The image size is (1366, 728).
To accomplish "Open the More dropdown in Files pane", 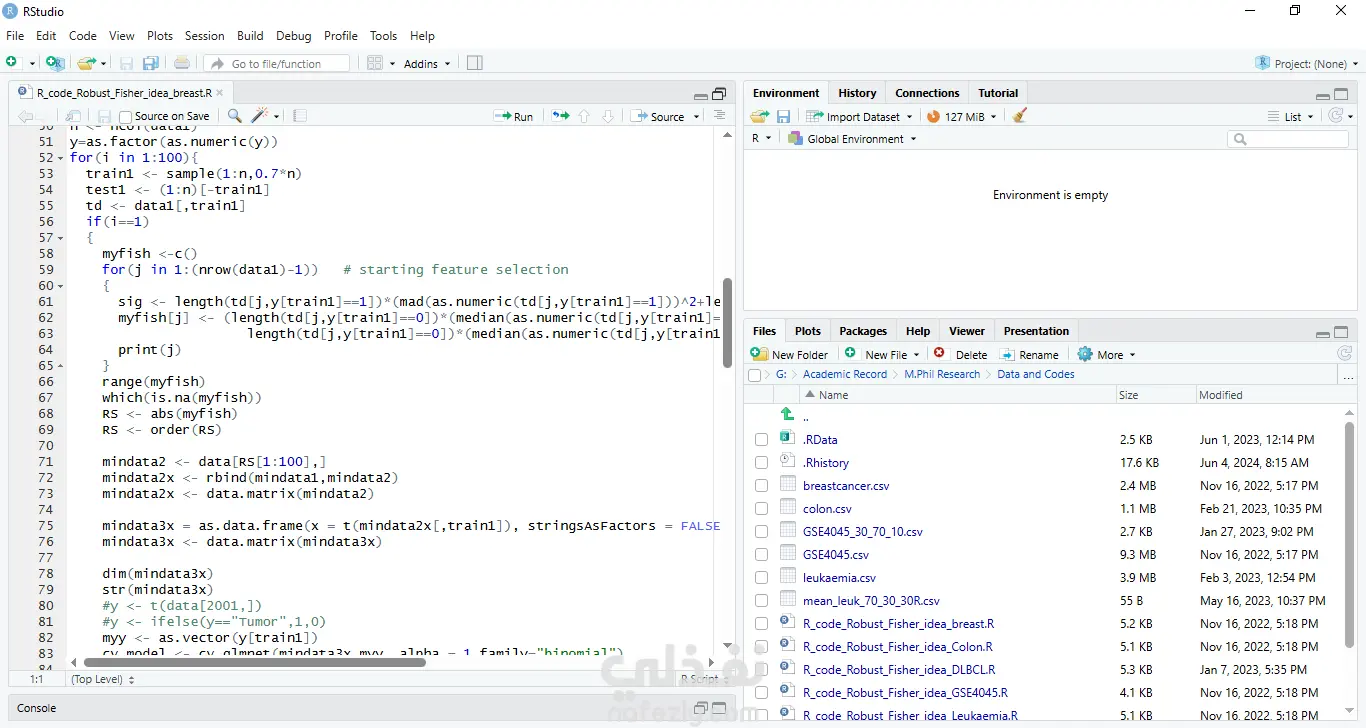I will click(1107, 354).
